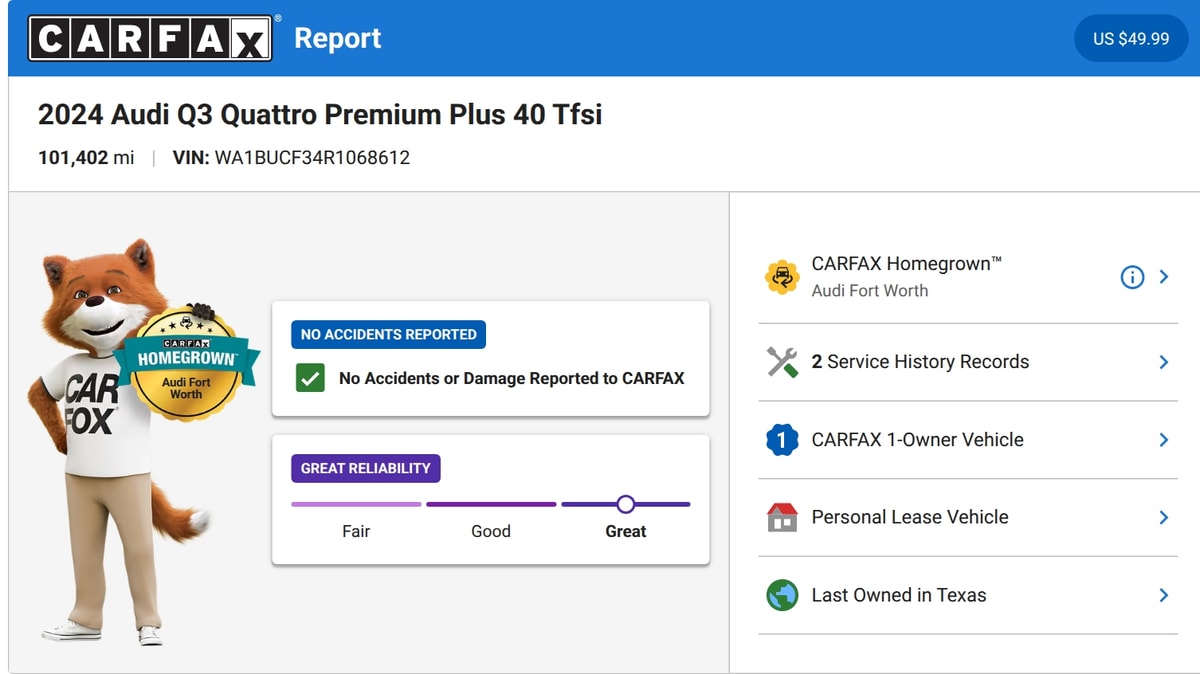Viewport: 1200px width, 674px height.
Task: Open the Last Owned in Texas chevron
Action: (1164, 595)
